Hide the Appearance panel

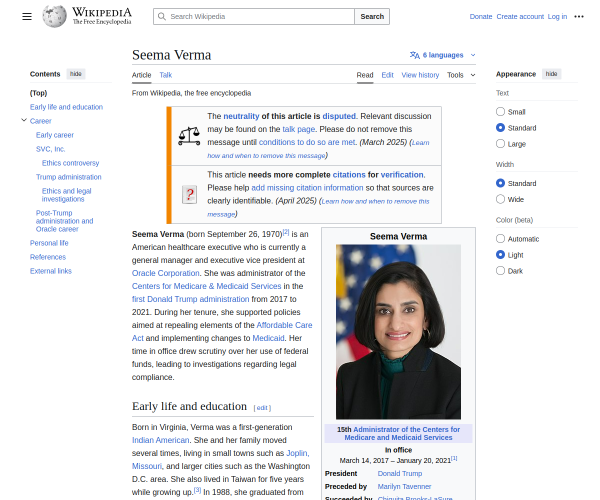tap(551, 74)
